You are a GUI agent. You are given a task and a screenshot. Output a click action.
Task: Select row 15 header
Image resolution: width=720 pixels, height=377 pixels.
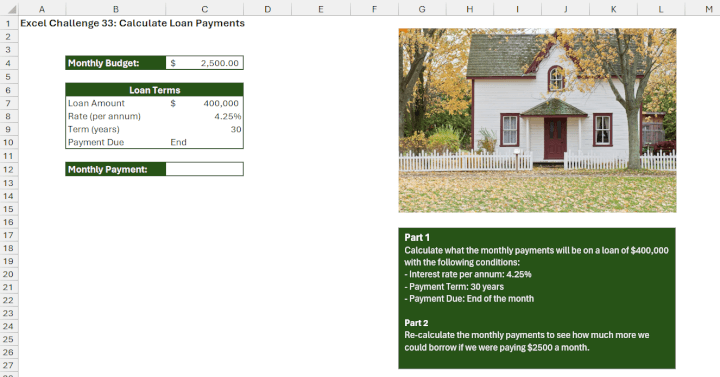click(x=9, y=209)
